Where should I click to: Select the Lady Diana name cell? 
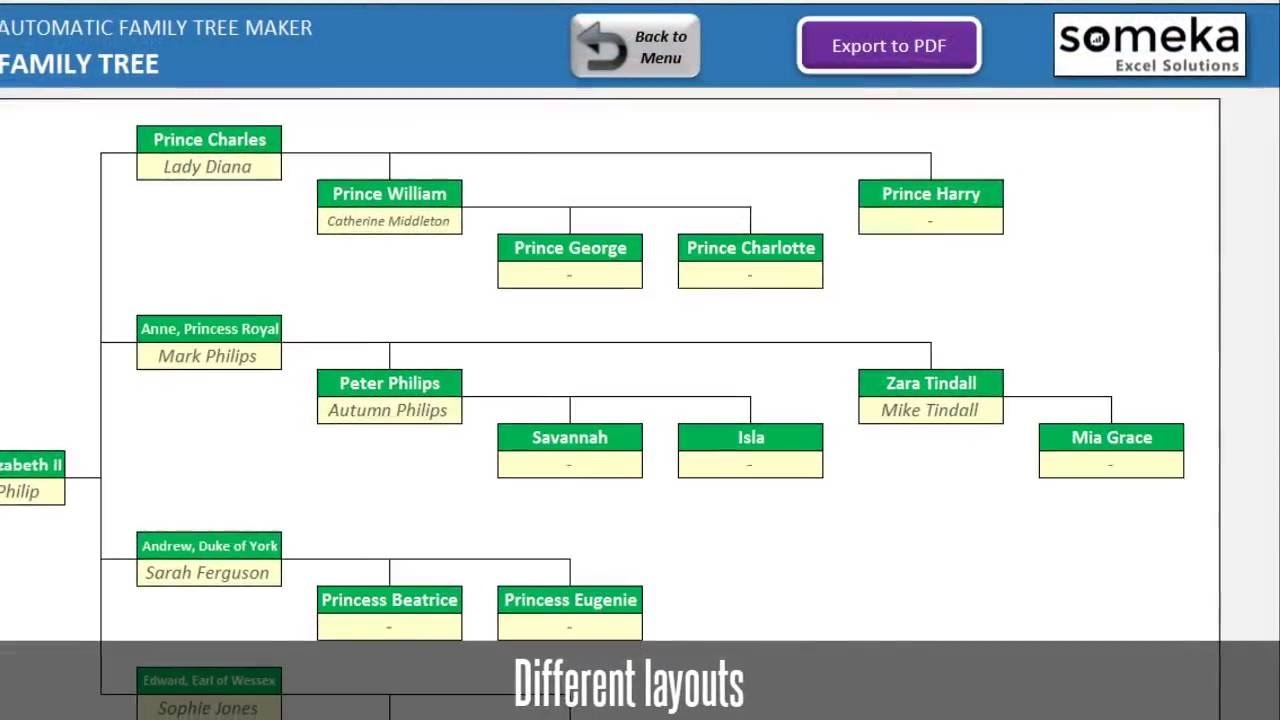click(x=208, y=166)
